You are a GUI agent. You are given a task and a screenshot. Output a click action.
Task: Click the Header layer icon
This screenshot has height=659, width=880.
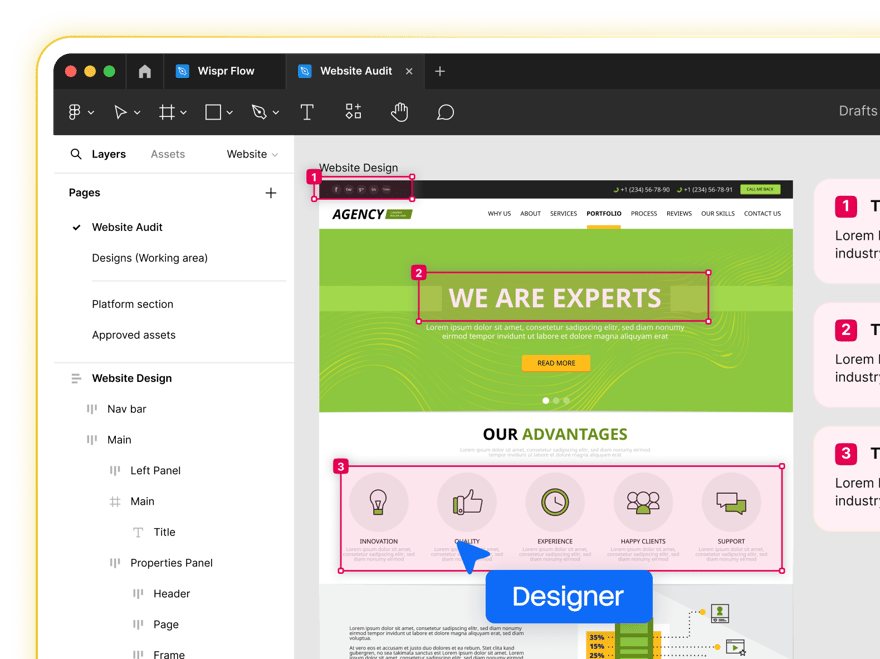coord(138,594)
